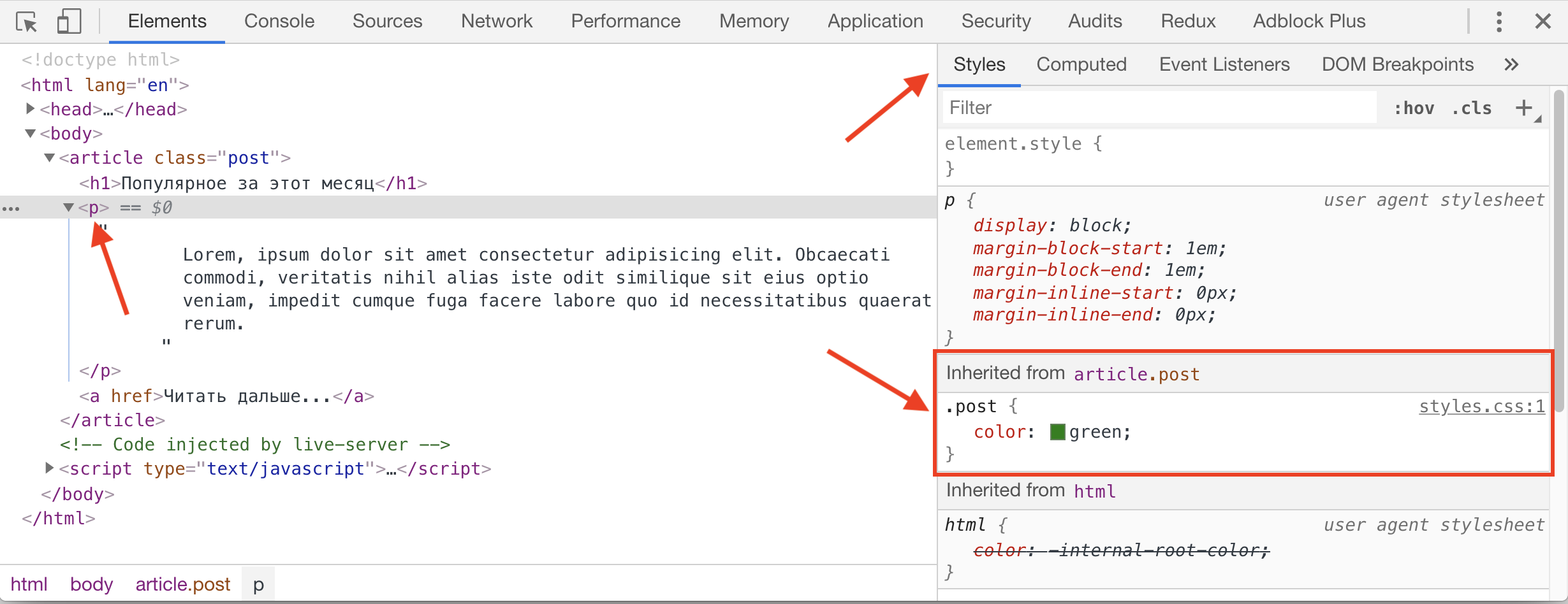
Task: Activate the inspect element picker icon
Action: point(27,22)
